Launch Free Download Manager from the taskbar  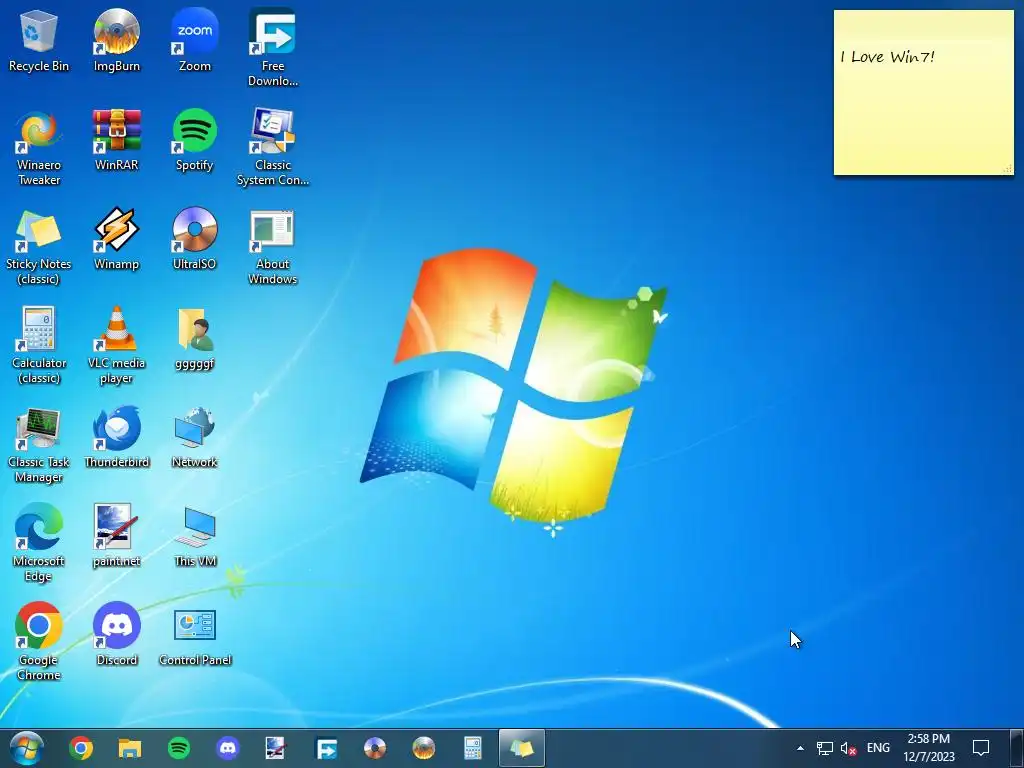click(x=326, y=748)
